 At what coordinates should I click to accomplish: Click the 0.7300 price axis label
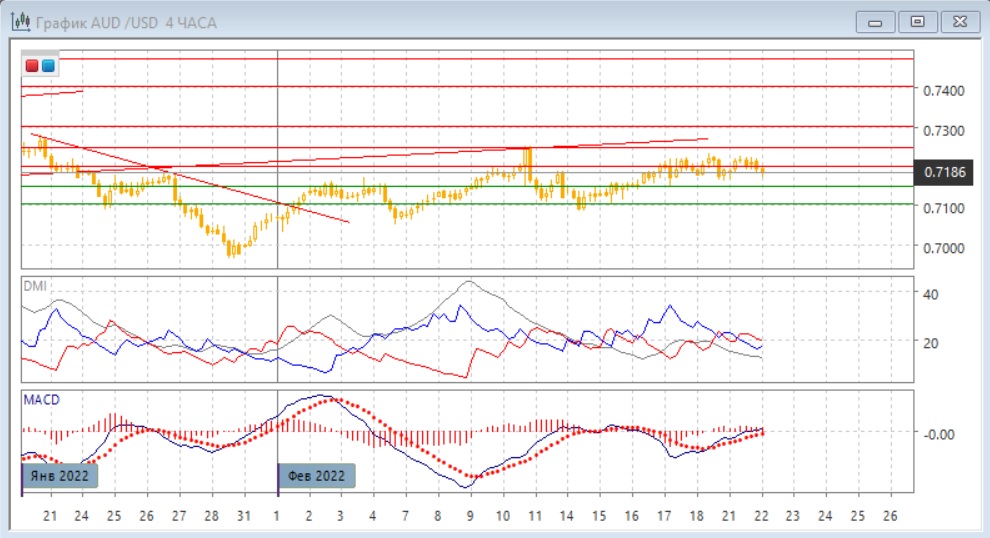945,131
